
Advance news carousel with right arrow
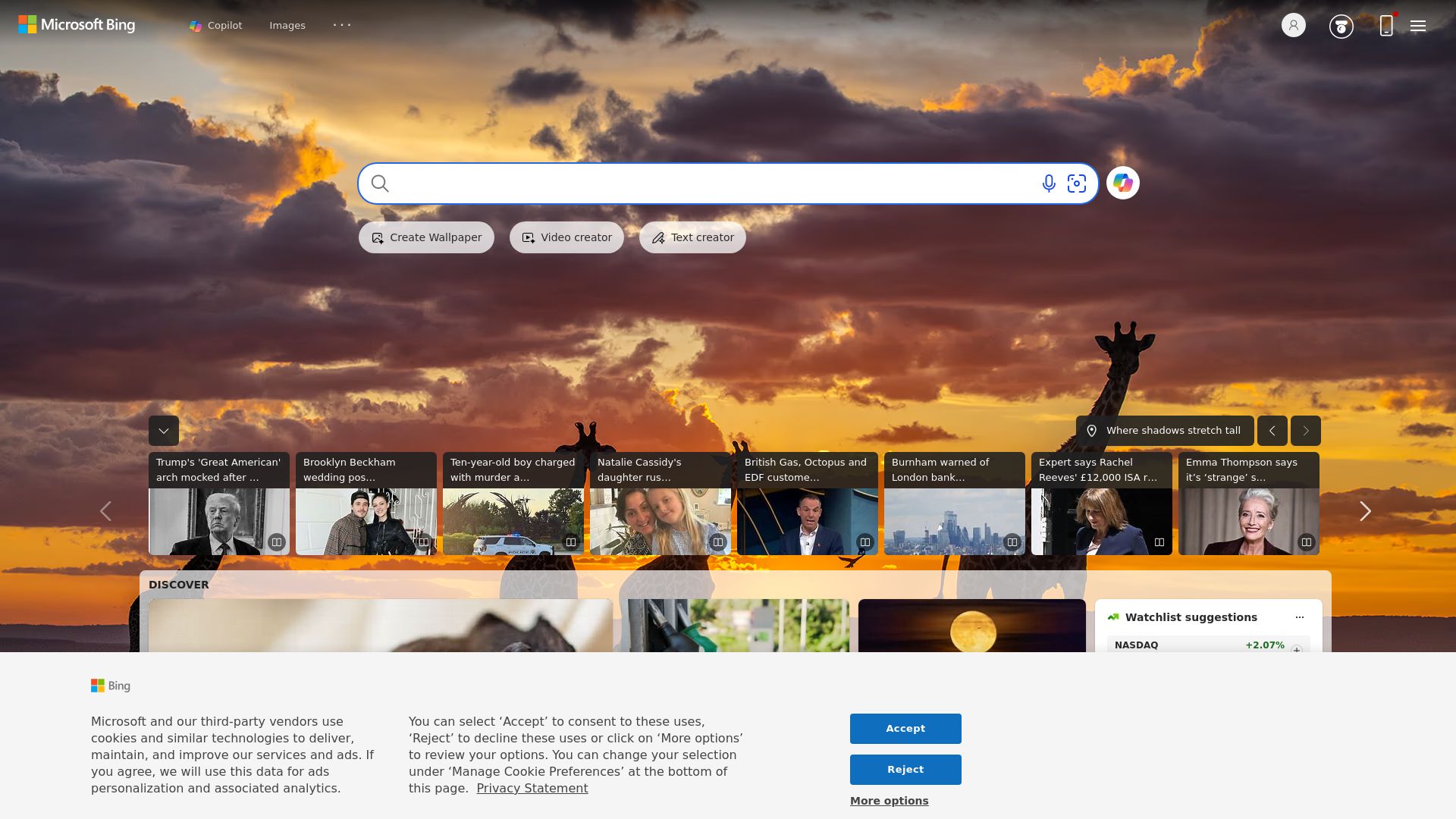[x=1365, y=511]
